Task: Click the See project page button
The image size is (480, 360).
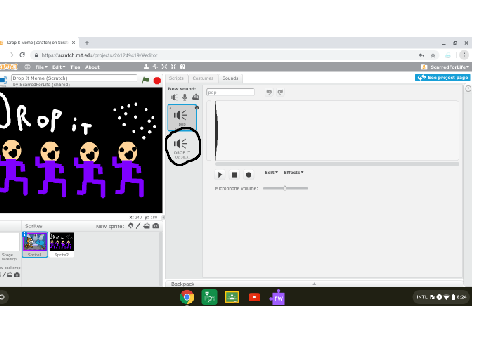Action: click(443, 77)
